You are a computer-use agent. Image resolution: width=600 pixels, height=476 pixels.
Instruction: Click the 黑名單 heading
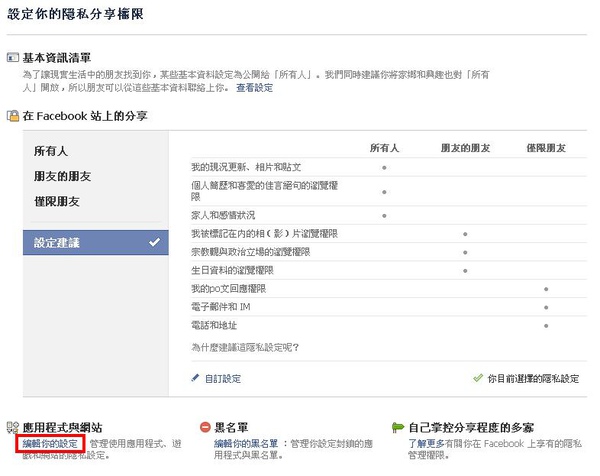pos(231,427)
